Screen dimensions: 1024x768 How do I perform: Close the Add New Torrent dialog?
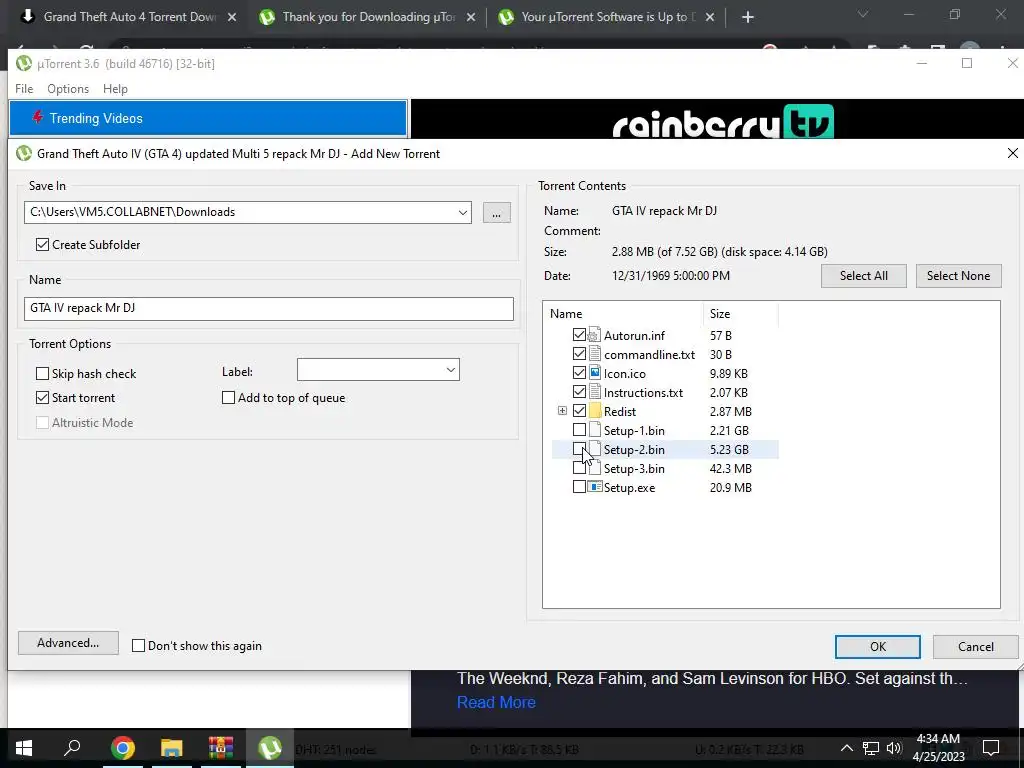(x=1012, y=153)
